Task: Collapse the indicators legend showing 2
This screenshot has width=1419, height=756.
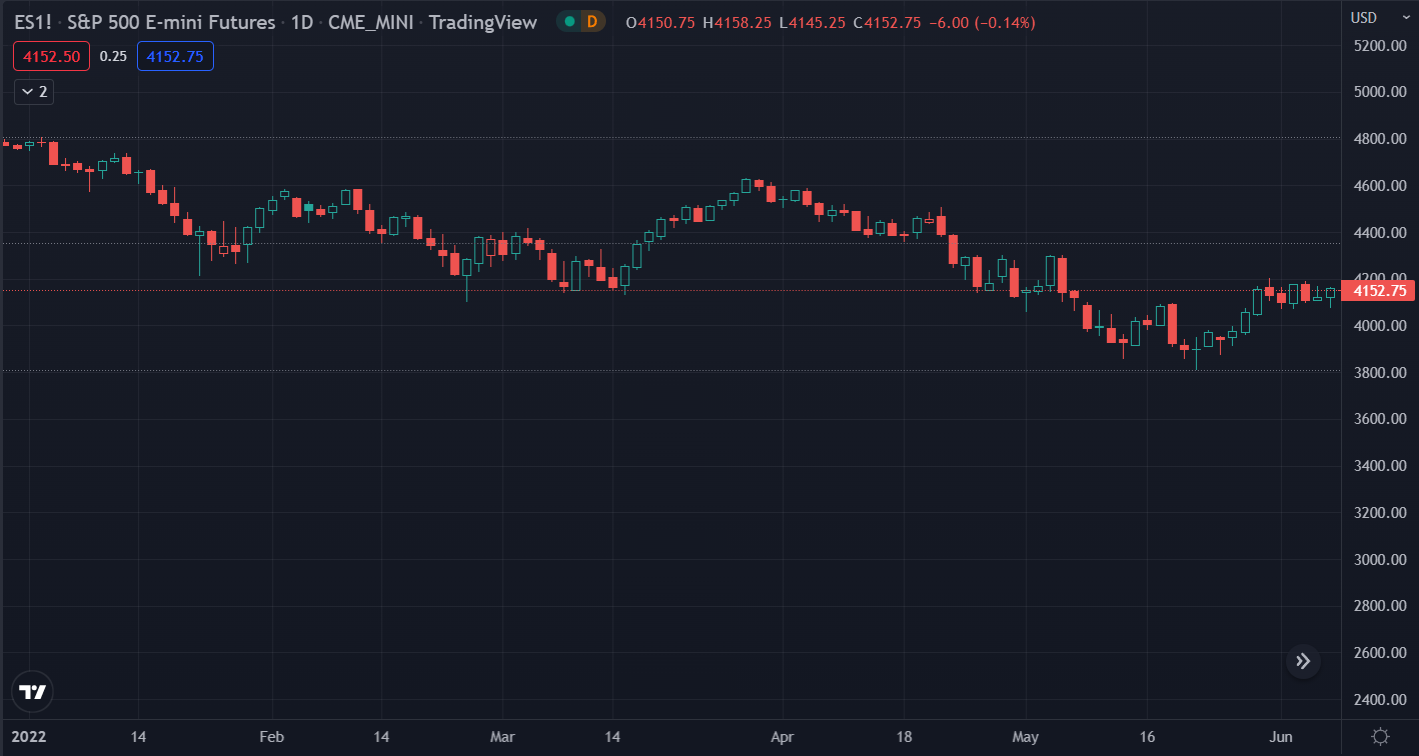Action: pos(34,92)
